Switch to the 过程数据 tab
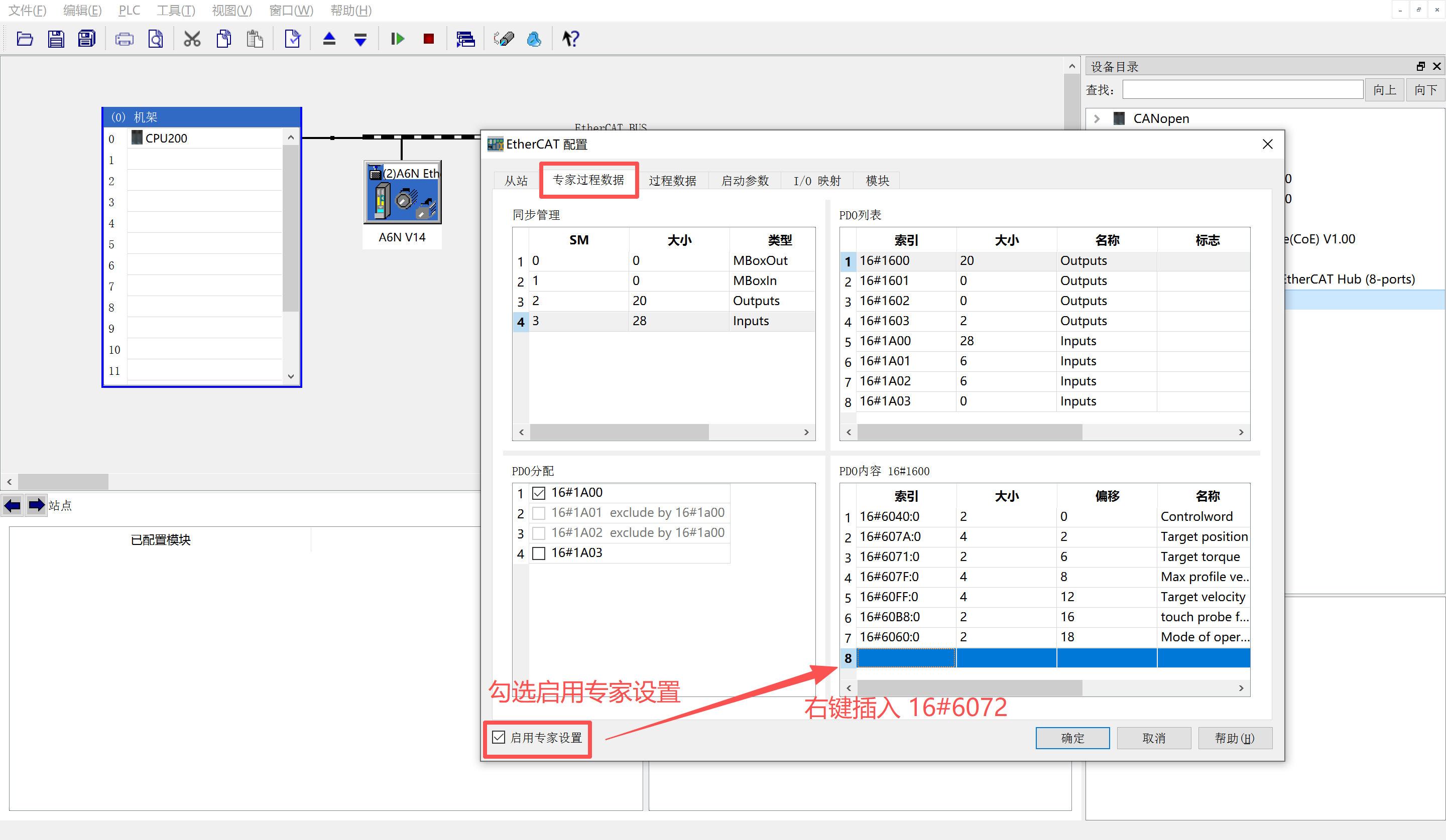The width and height of the screenshot is (1446, 840). click(672, 181)
